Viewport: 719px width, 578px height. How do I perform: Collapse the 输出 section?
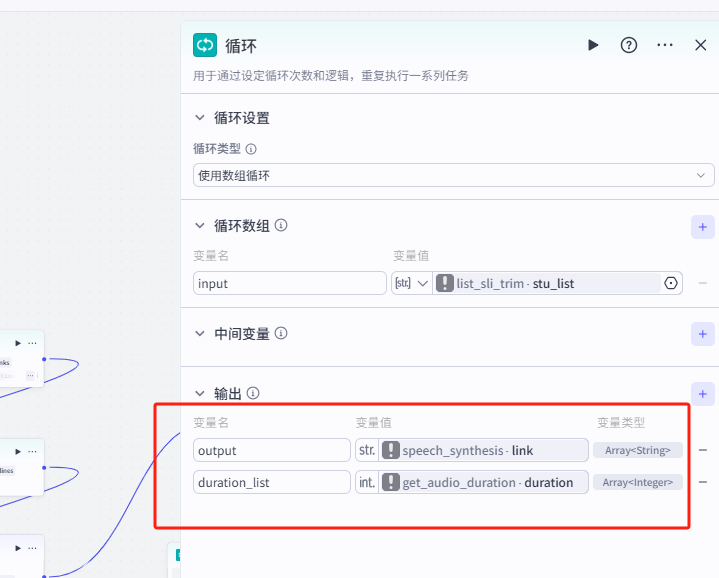point(199,394)
